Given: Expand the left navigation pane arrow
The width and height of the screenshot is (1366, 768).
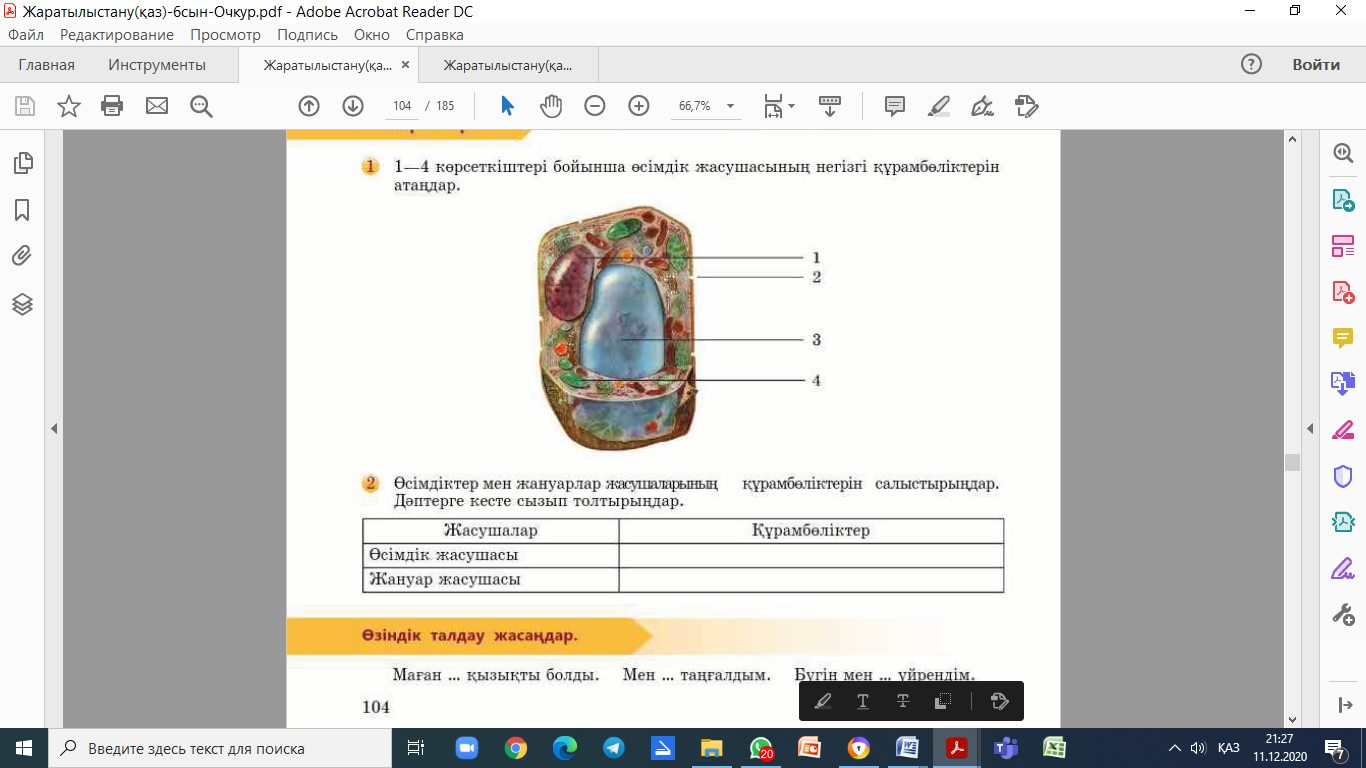Looking at the screenshot, I should 55,428.
